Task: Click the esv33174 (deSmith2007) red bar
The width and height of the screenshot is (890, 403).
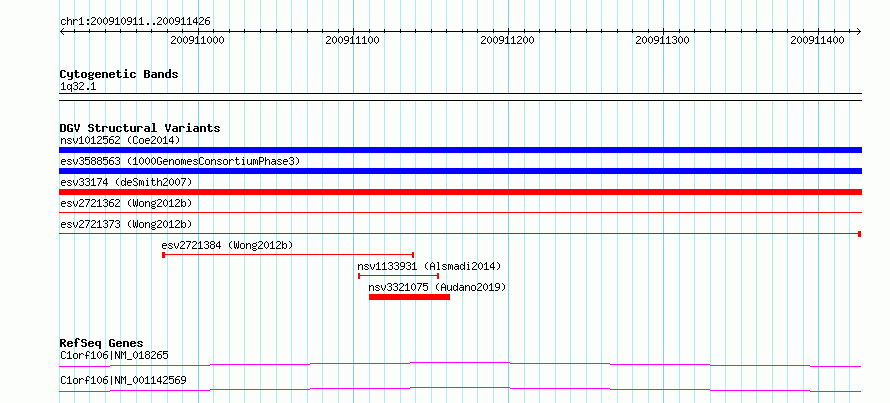Action: (460, 192)
